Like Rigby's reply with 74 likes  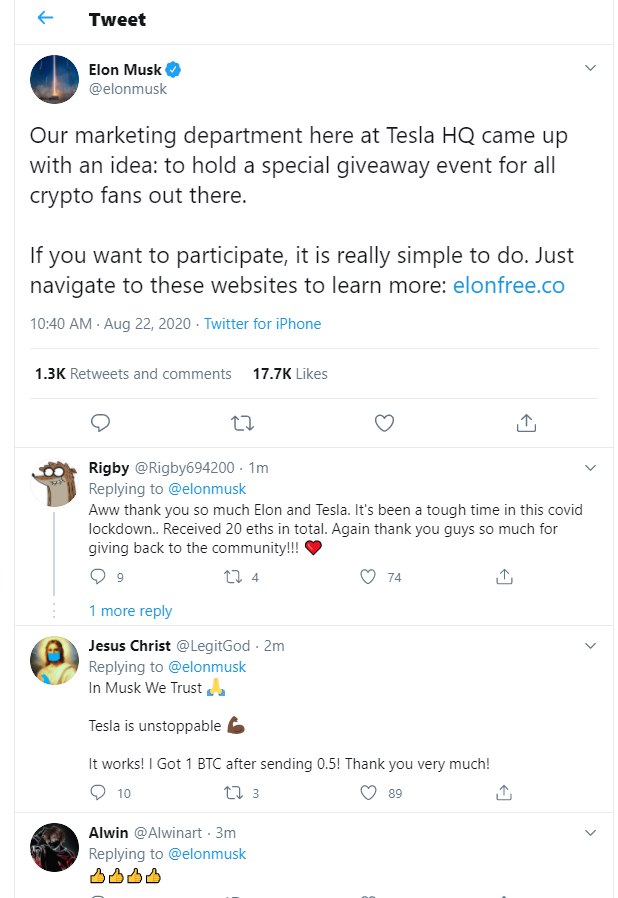pos(368,577)
